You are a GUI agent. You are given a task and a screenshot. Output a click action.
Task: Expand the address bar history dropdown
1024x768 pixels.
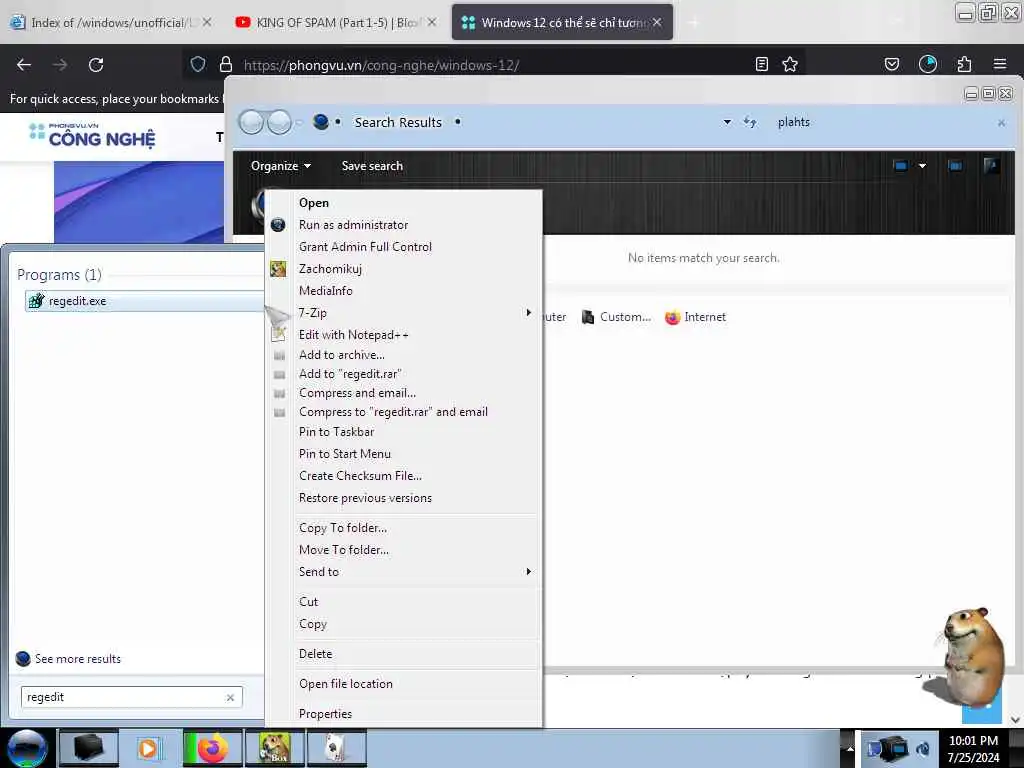tap(727, 122)
